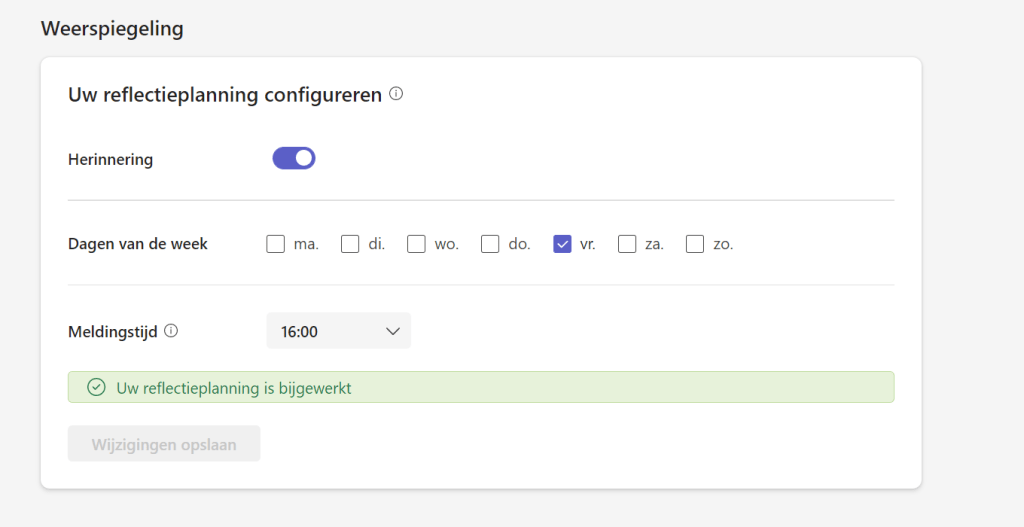Image resolution: width=1024 pixels, height=527 pixels.
Task: Tick the zo. checkbox
Action: click(x=695, y=243)
